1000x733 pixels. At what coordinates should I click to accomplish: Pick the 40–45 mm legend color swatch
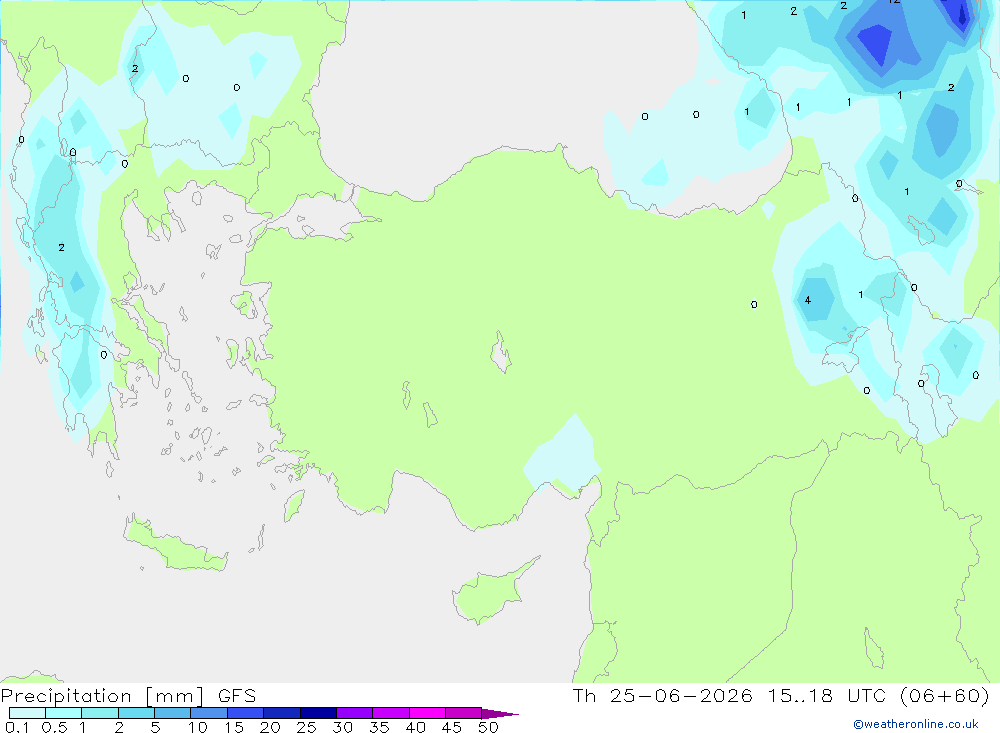coord(427,713)
